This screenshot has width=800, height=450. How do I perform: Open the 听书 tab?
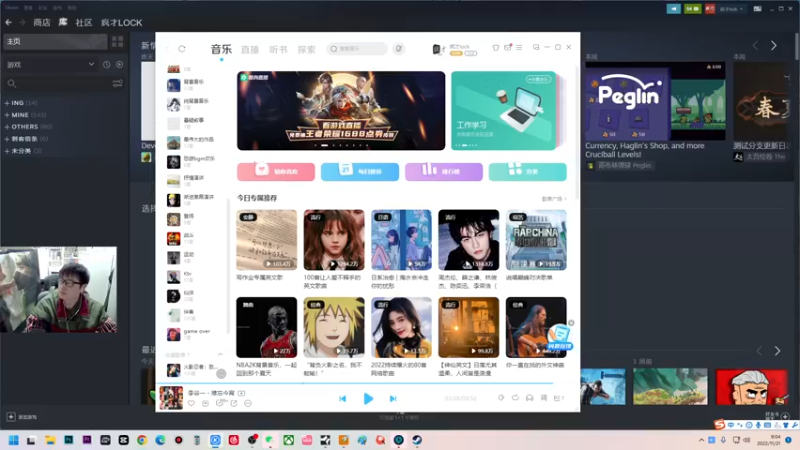(278, 49)
